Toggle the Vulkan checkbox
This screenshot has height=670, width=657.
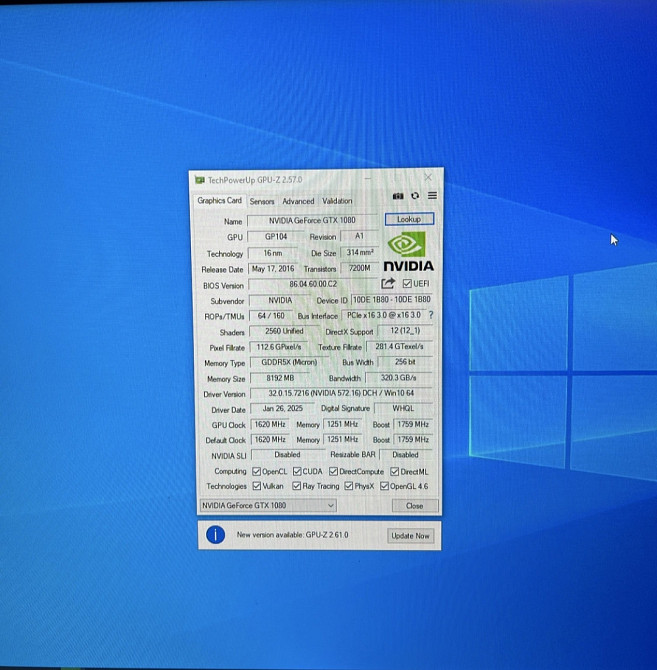(x=257, y=486)
